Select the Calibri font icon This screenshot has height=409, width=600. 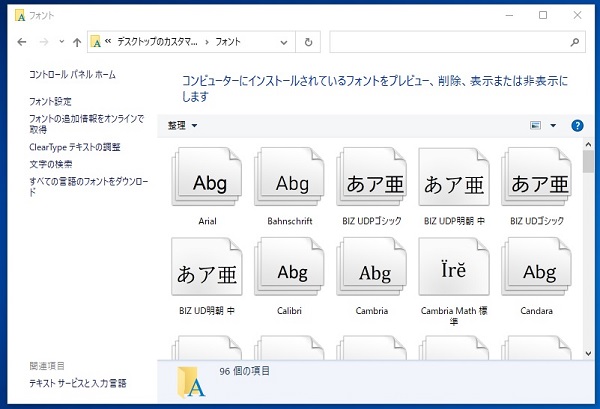click(289, 267)
